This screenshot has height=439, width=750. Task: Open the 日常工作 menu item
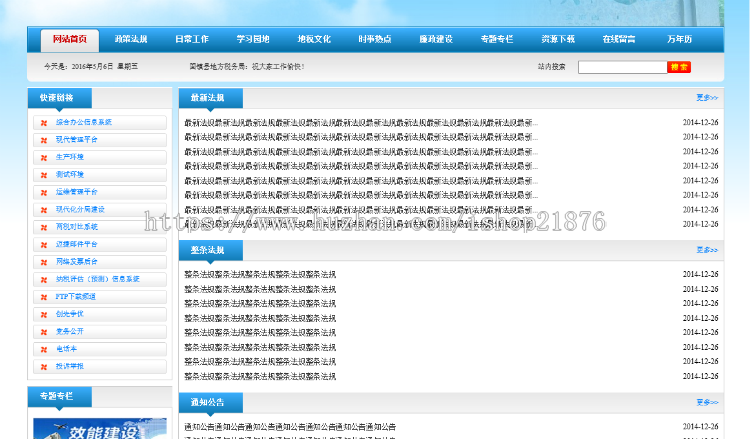[192, 39]
